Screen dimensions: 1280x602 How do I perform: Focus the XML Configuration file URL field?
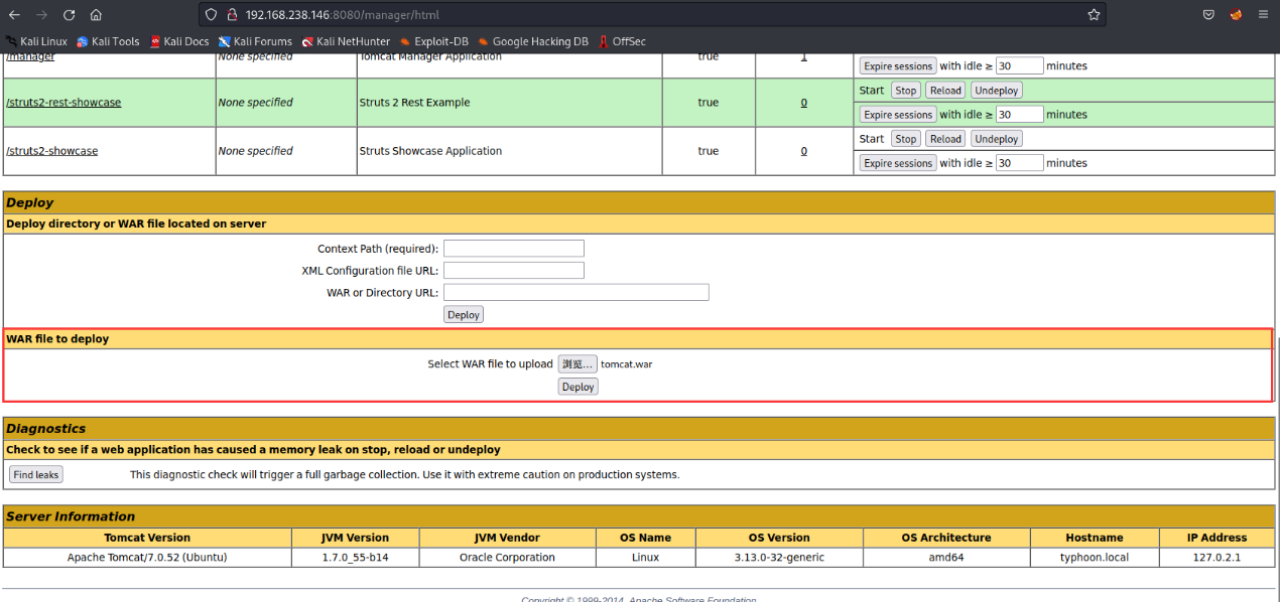[514, 270]
